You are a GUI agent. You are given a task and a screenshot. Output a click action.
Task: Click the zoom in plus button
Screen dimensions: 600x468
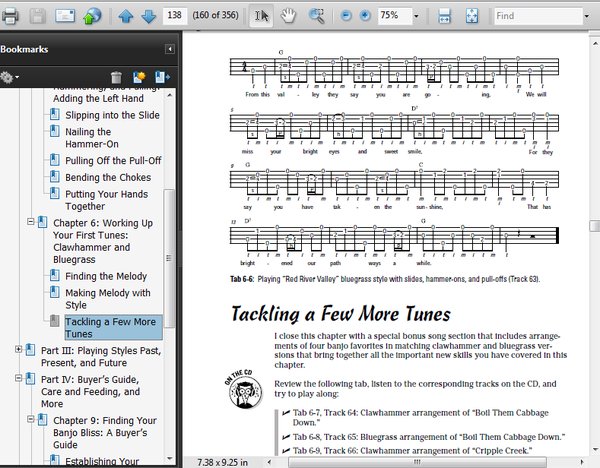click(x=365, y=16)
